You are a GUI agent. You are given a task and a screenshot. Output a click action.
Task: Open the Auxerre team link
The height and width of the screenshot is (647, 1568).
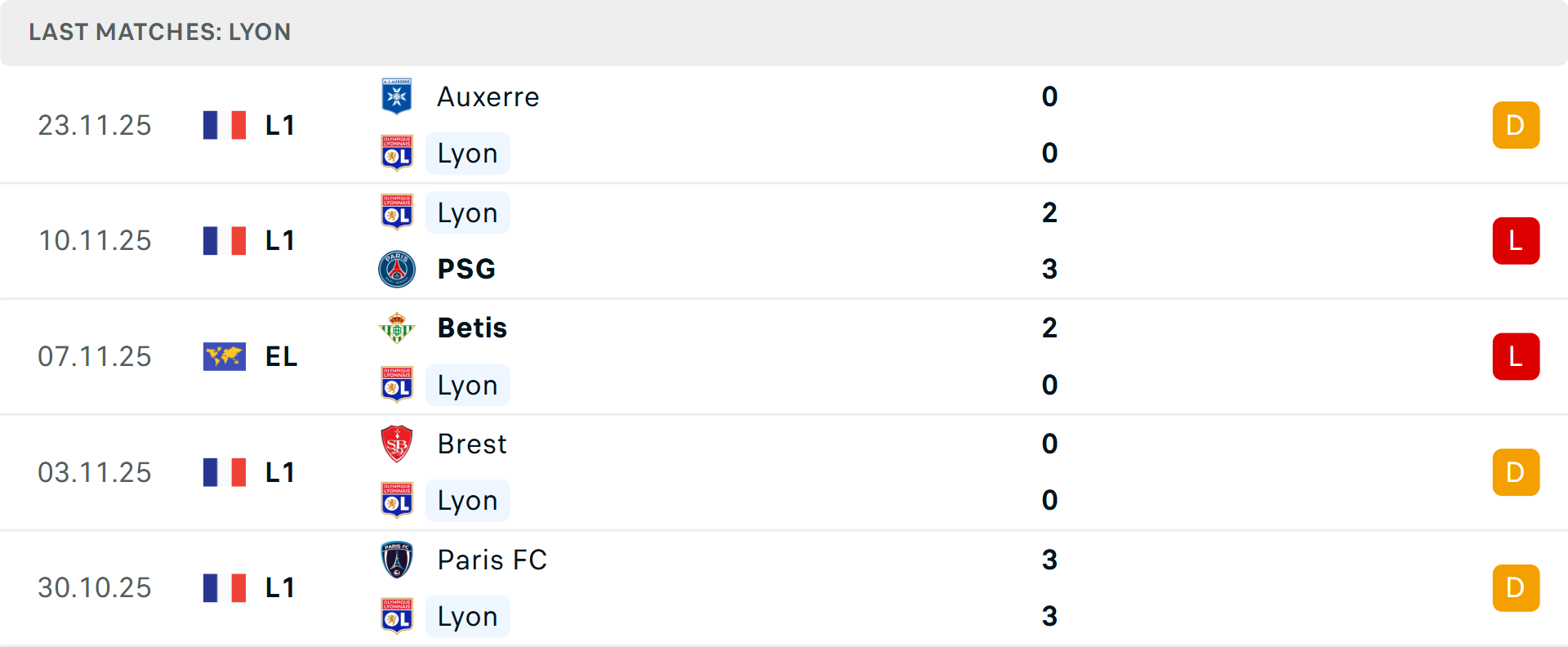(488, 97)
